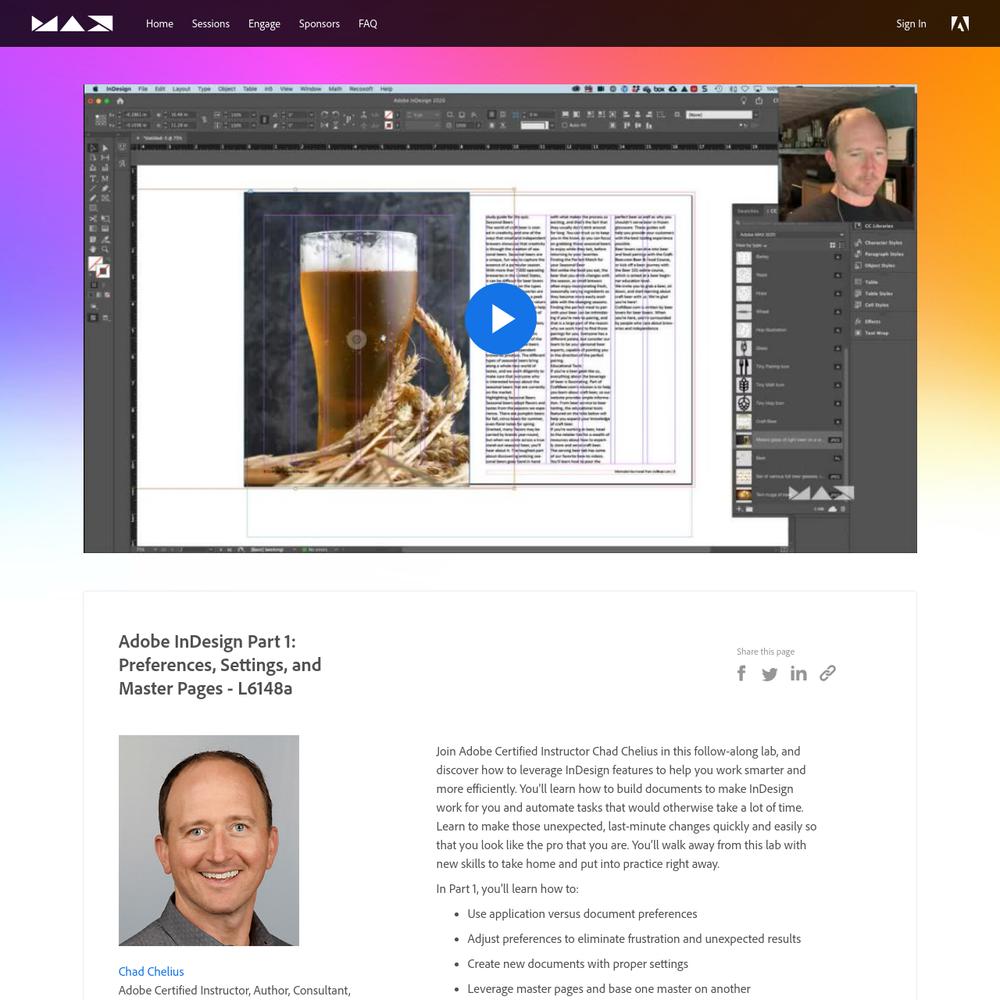Open the Sponsors navigation item

pyautogui.click(x=319, y=24)
